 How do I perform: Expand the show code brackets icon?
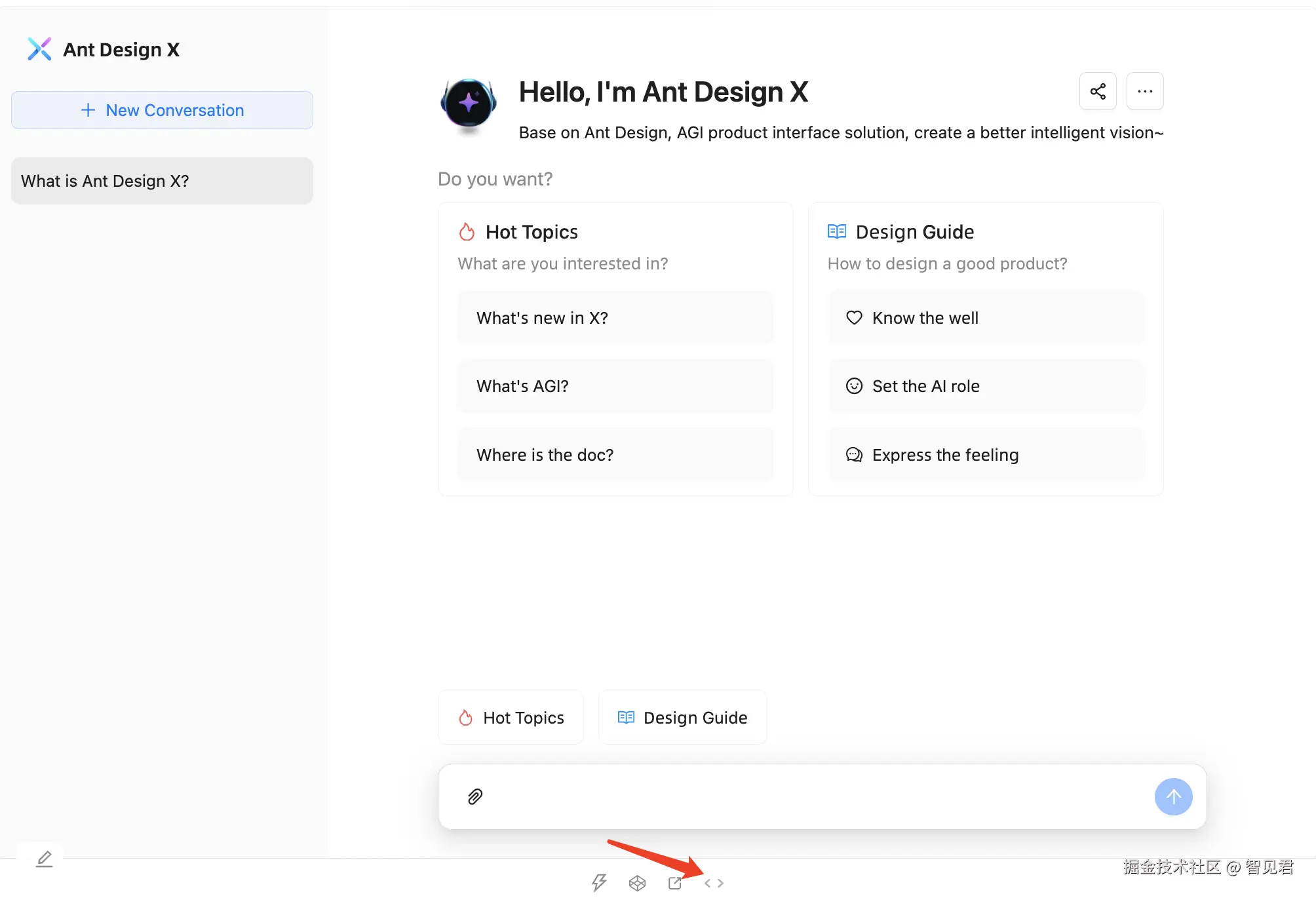[x=714, y=883]
